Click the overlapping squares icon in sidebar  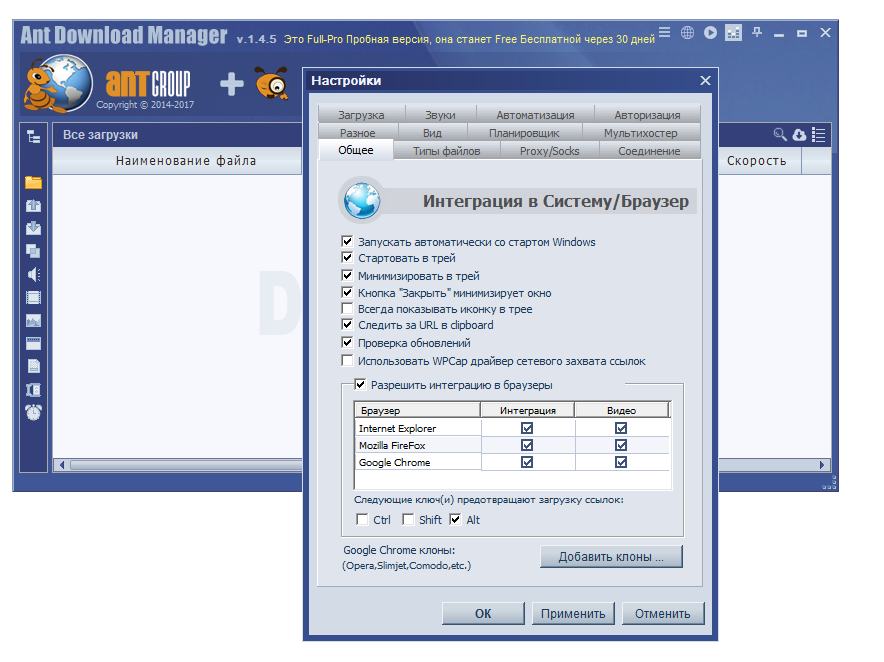[33, 251]
